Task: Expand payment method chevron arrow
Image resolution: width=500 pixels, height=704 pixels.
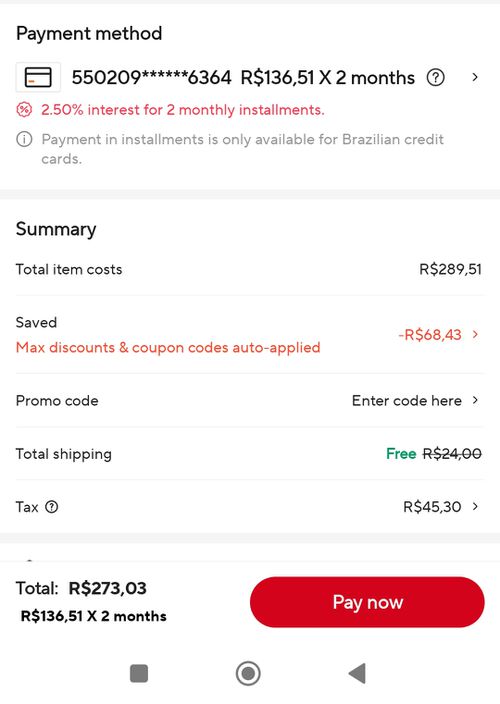Action: point(475,77)
